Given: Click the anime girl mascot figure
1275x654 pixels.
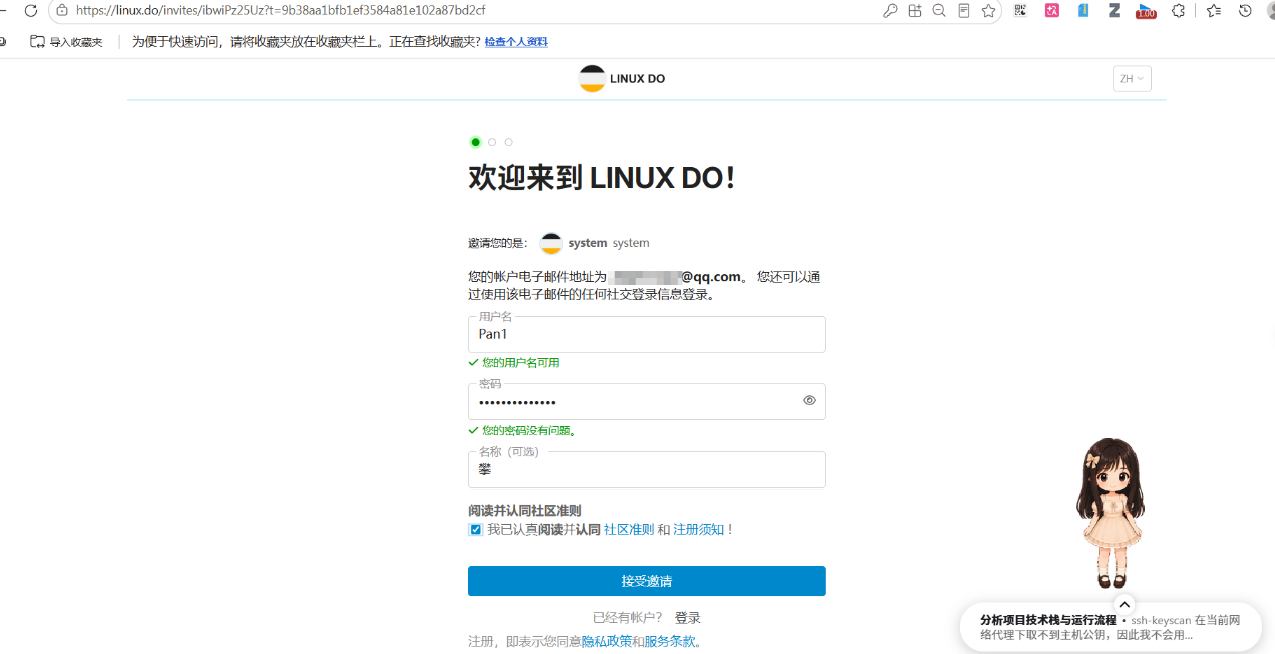Looking at the screenshot, I should pos(1109,512).
